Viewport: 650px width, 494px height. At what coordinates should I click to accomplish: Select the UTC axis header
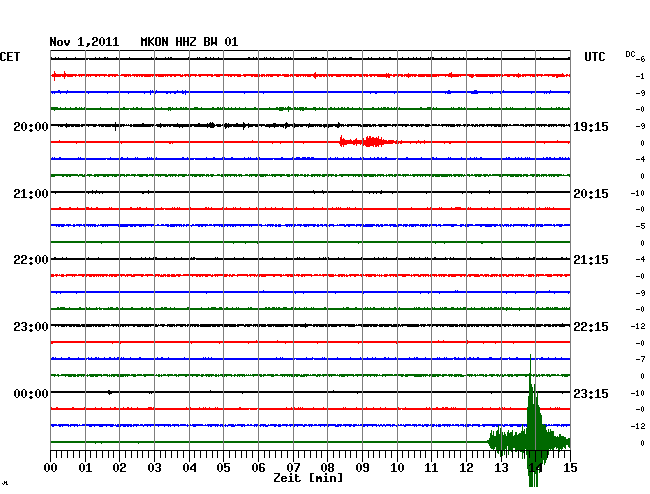click(594, 57)
